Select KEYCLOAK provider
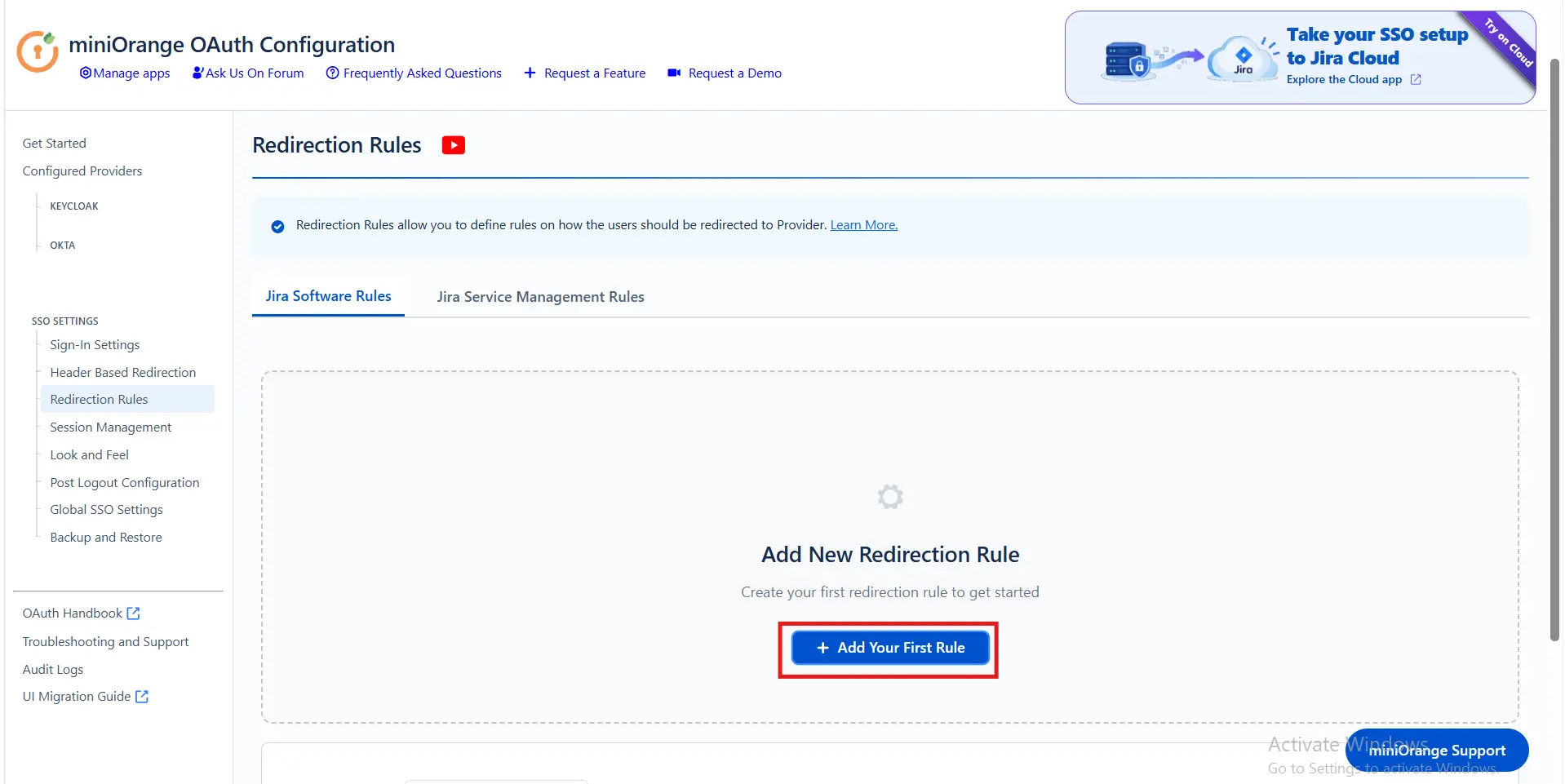This screenshot has height=784, width=1565. pyautogui.click(x=74, y=206)
